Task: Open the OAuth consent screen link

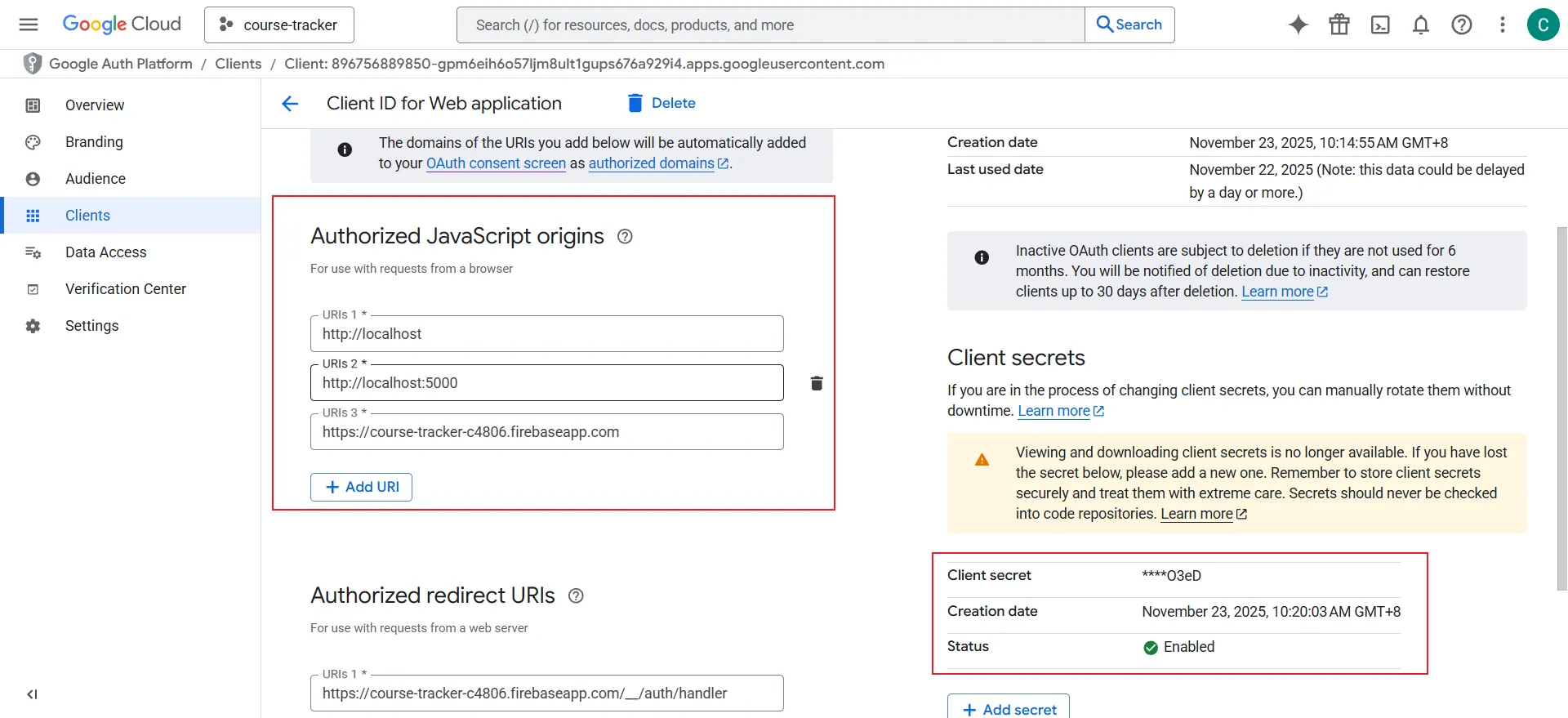Action: pyautogui.click(x=496, y=163)
